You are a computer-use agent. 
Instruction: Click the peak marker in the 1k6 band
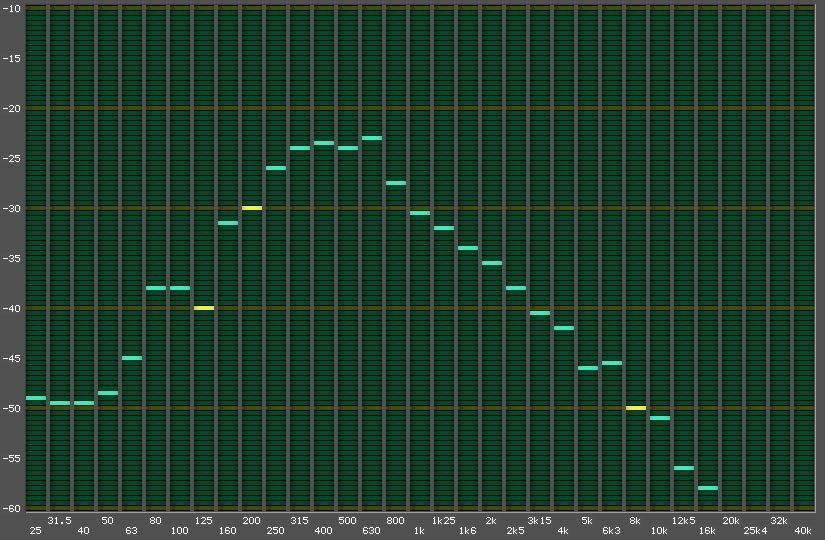(x=468, y=248)
